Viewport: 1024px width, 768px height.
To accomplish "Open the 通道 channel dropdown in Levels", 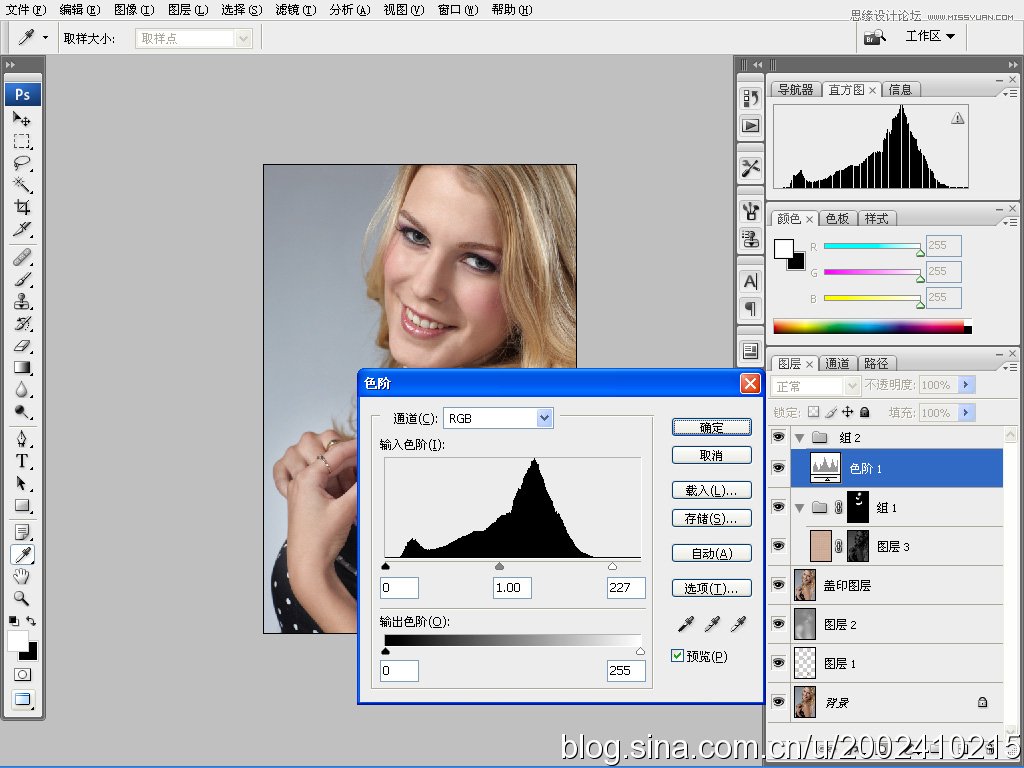I will (498, 418).
